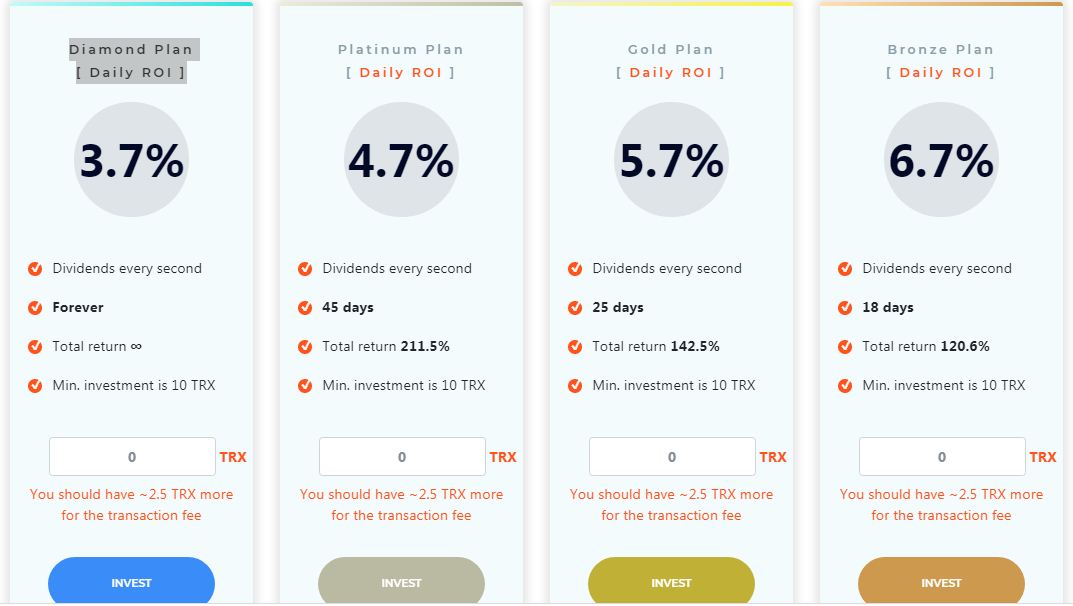
Task: Click the gold-colored INVEST button
Action: click(x=671, y=581)
